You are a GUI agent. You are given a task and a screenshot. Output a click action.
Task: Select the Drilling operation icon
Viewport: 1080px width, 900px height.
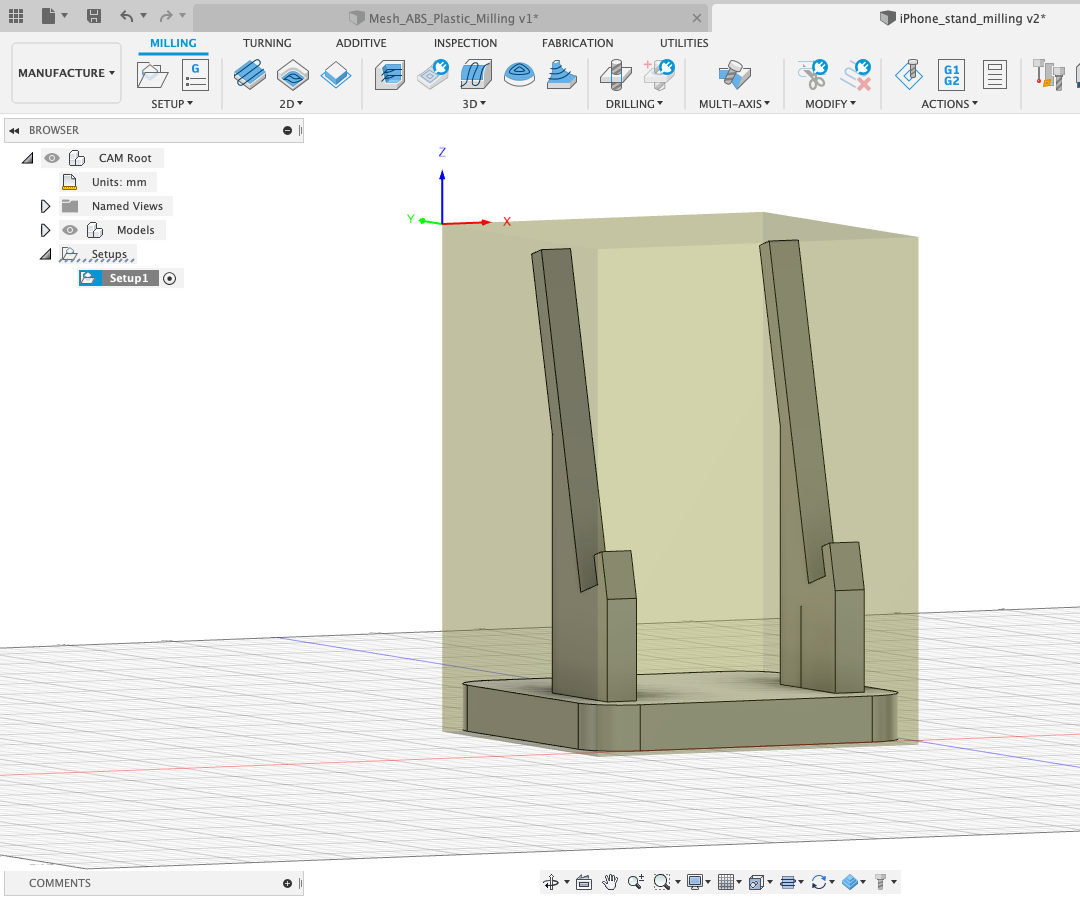[x=616, y=75]
